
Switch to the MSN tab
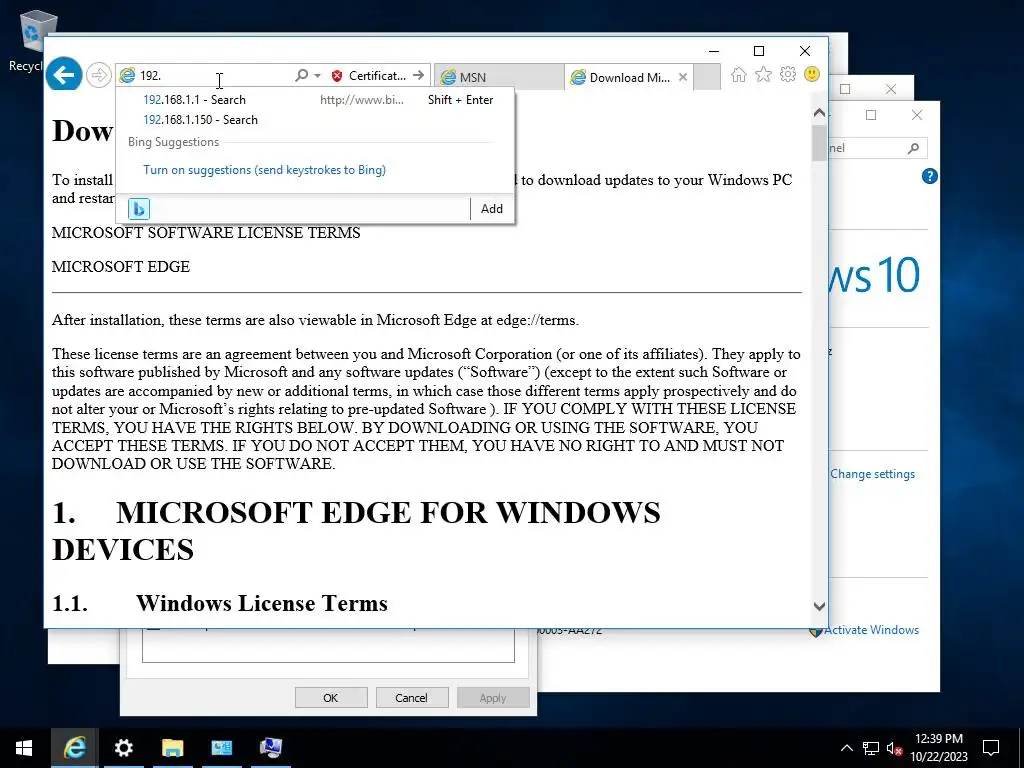point(498,77)
